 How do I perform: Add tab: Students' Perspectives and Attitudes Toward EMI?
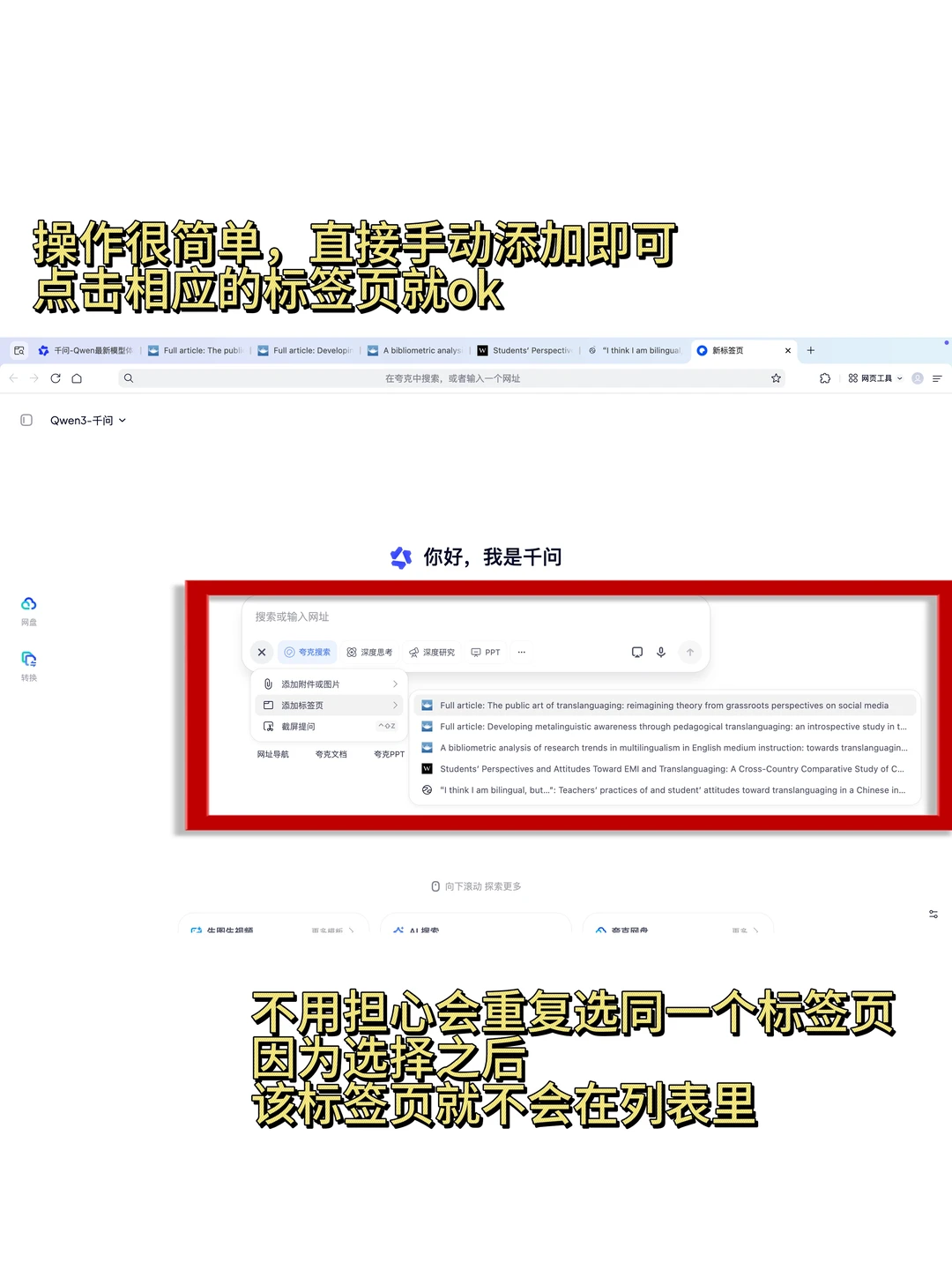(x=666, y=769)
